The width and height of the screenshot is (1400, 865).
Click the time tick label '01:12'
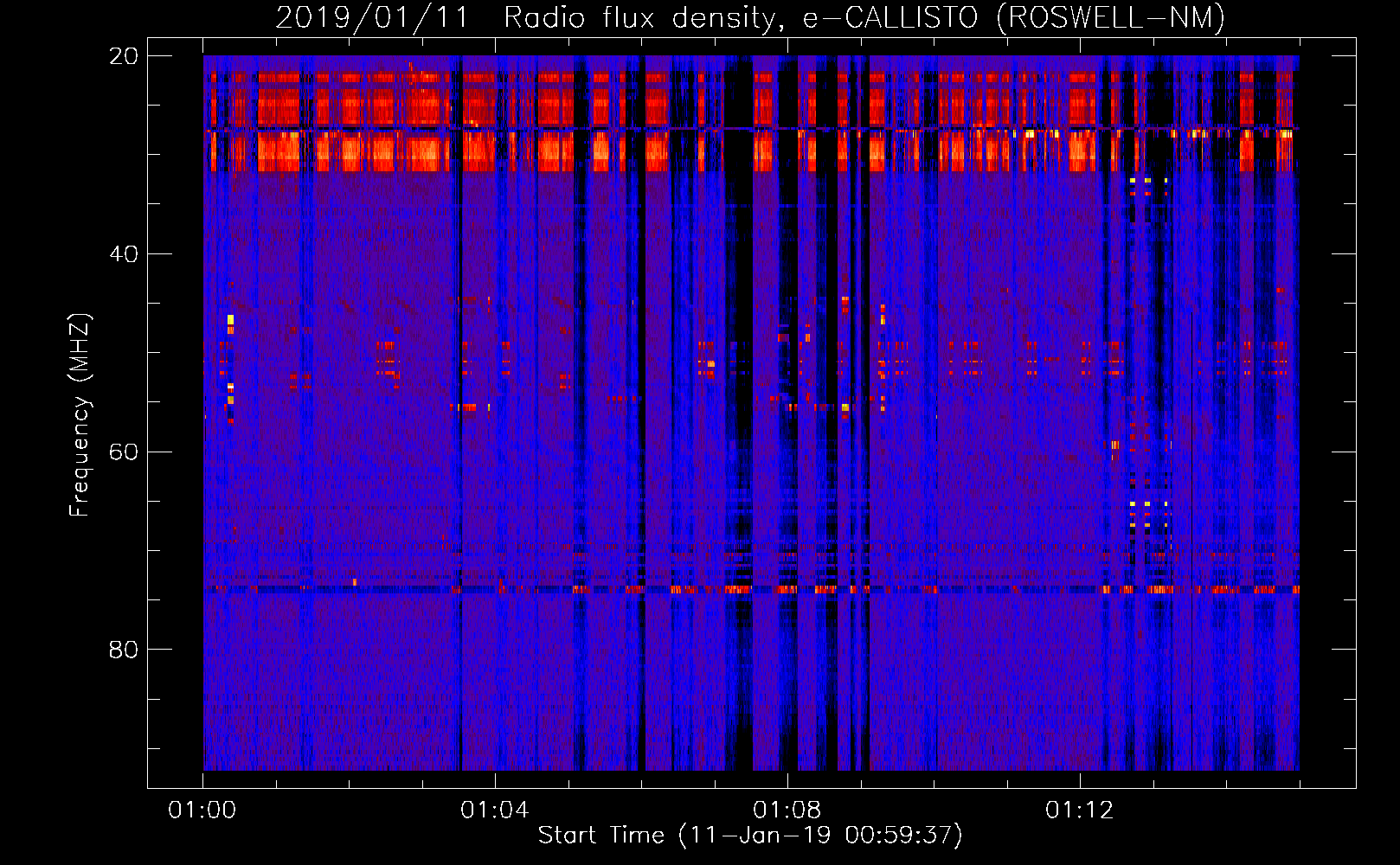tap(1080, 811)
